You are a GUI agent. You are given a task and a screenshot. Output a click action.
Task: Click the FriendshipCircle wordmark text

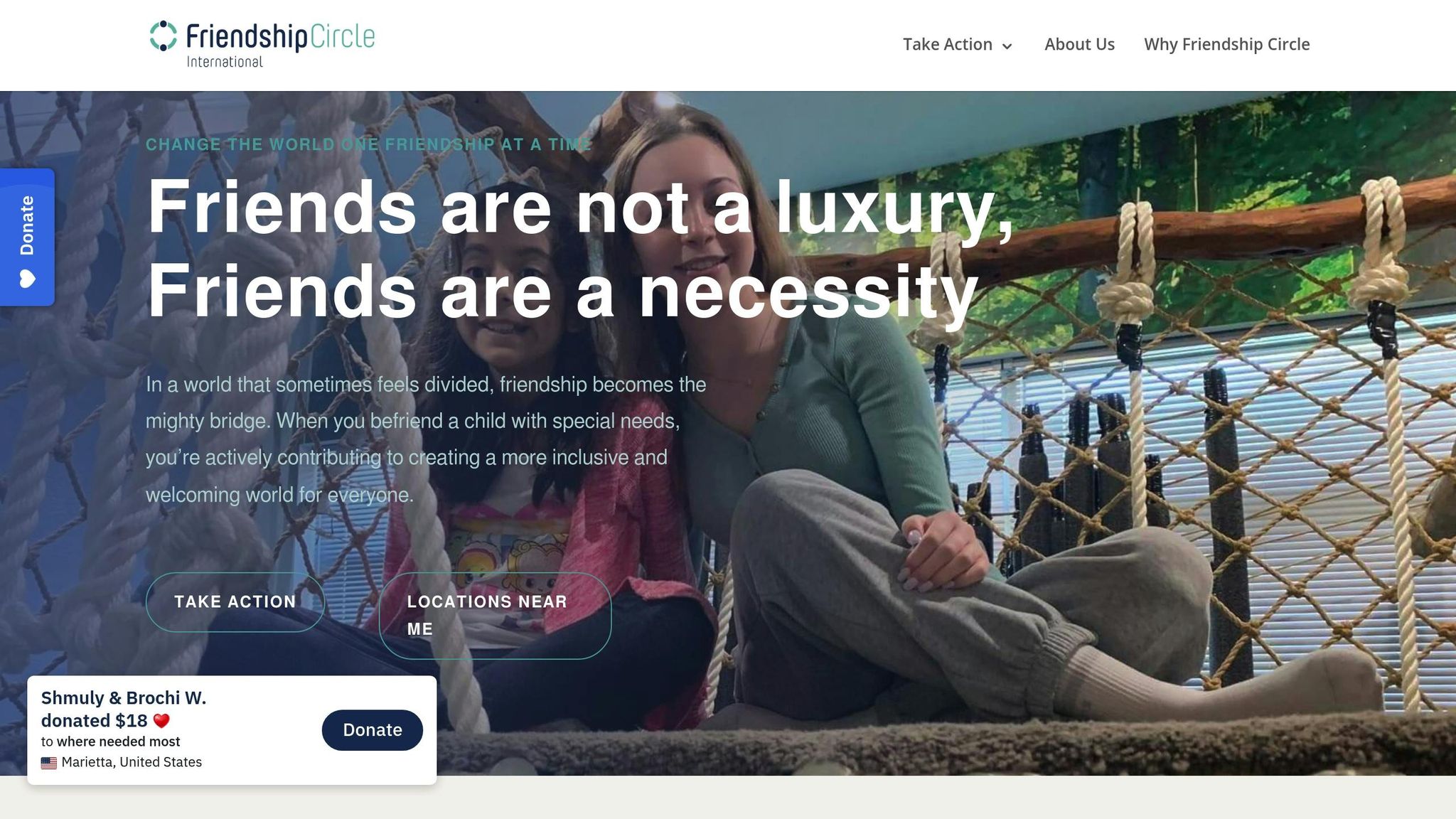(x=280, y=36)
